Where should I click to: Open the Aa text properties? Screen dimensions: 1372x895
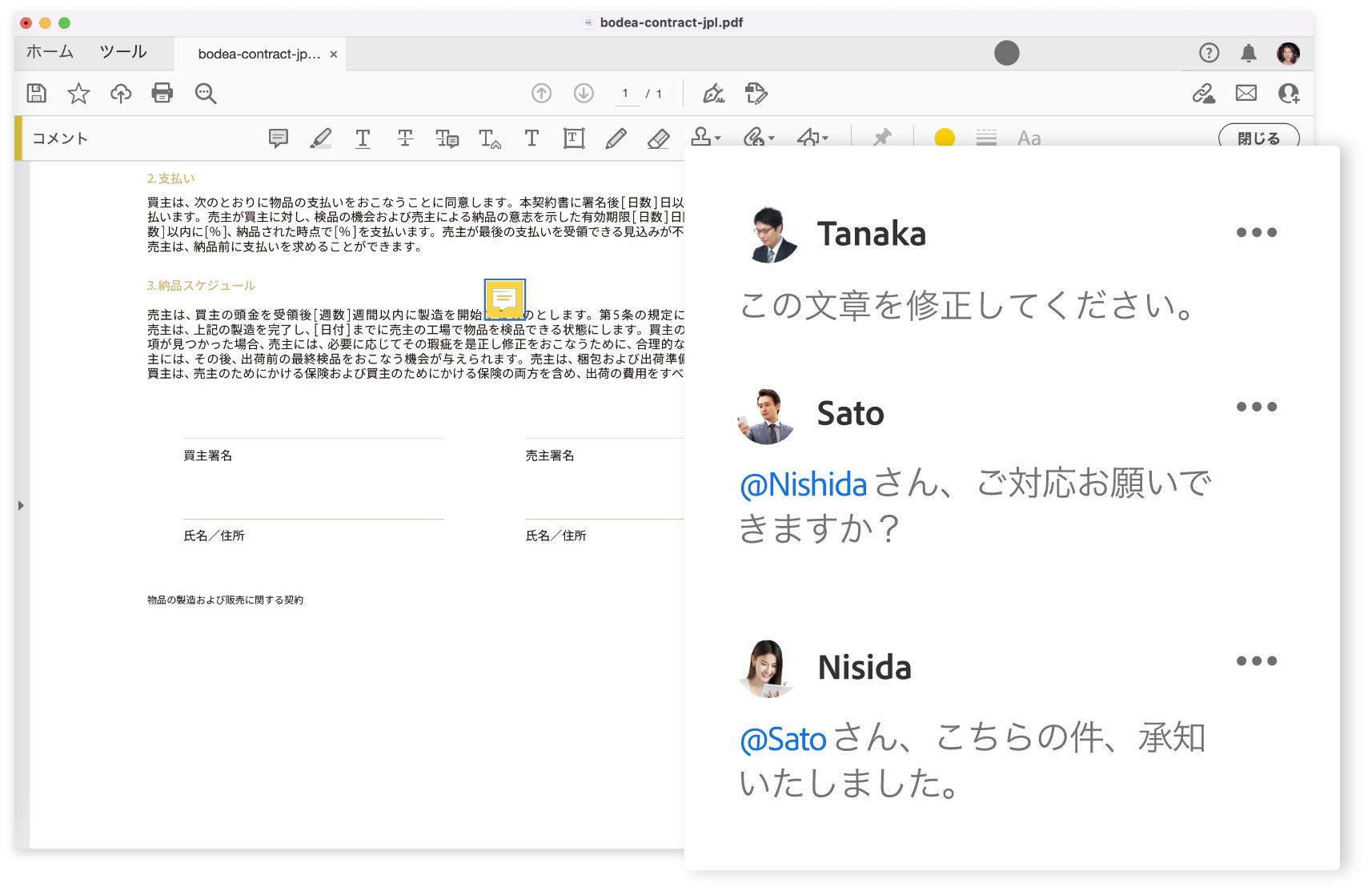pos(1029,138)
